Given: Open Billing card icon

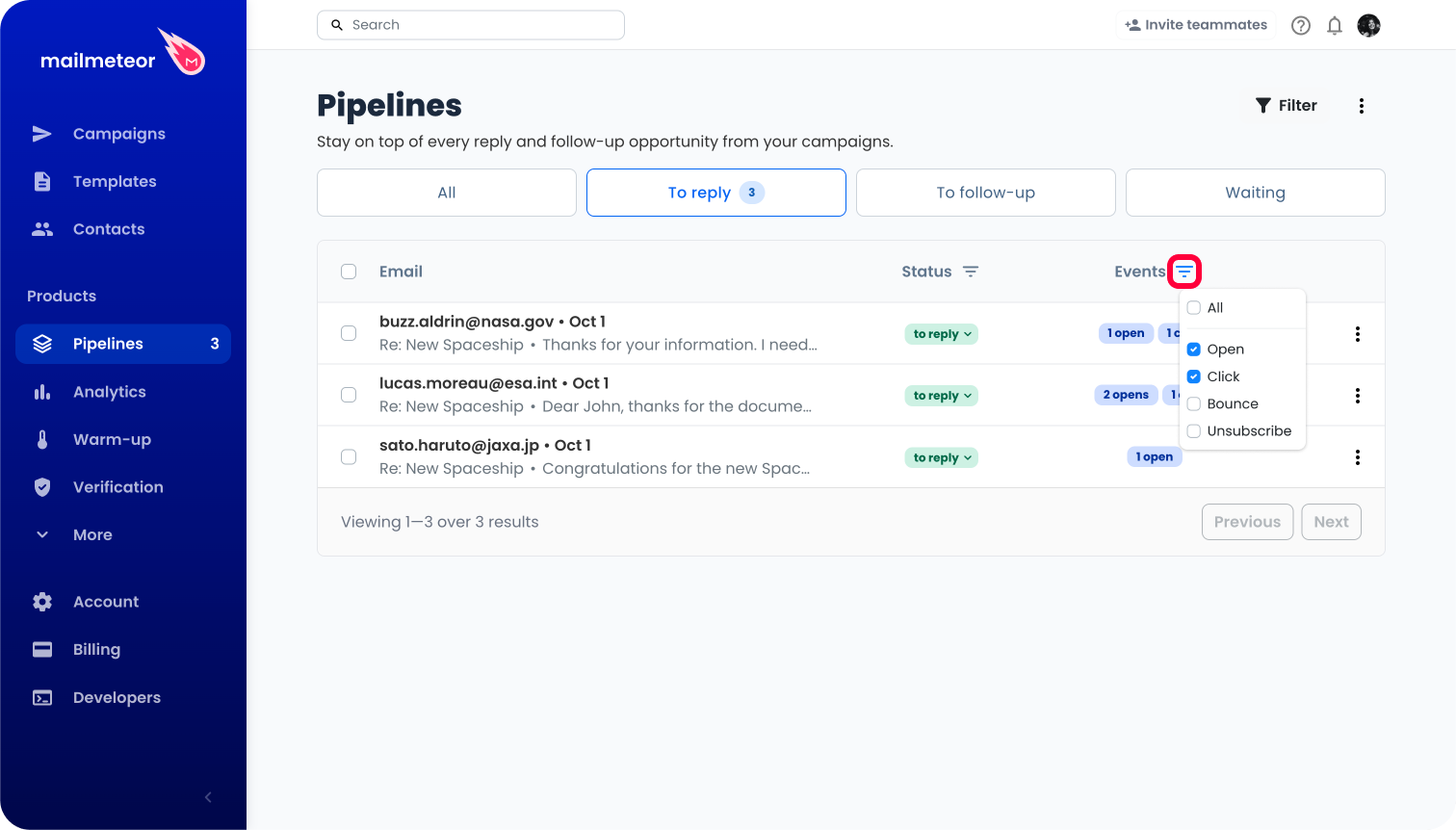Looking at the screenshot, I should 42,649.
